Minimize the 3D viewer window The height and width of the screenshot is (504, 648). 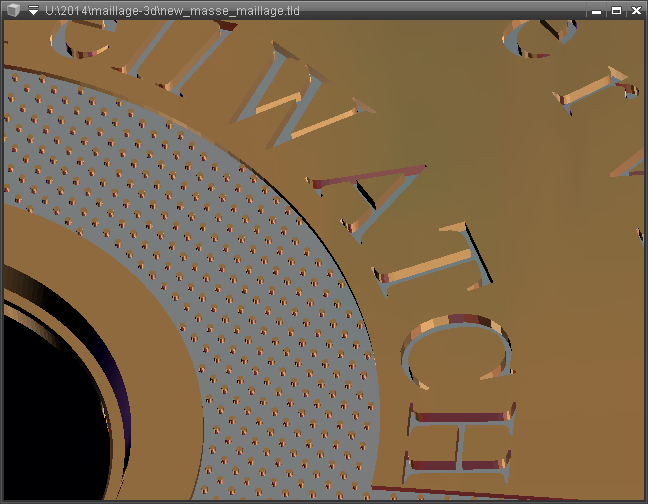tap(597, 10)
